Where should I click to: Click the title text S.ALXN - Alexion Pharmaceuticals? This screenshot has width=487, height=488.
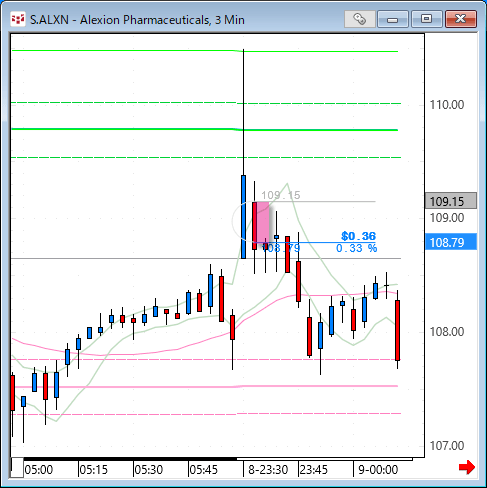click(x=120, y=20)
